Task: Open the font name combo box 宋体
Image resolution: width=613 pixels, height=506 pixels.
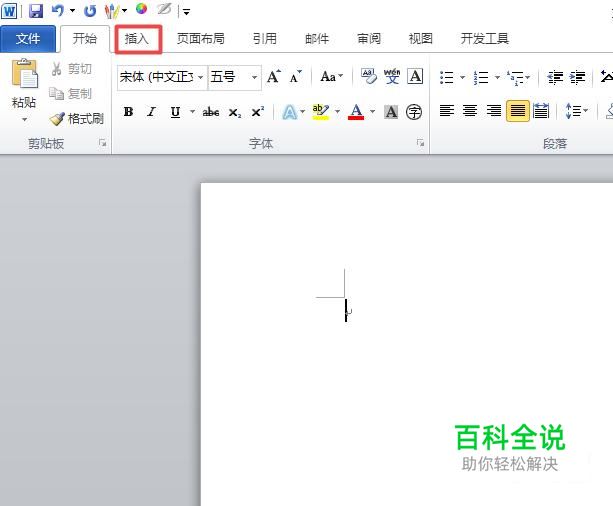Action: tap(162, 77)
